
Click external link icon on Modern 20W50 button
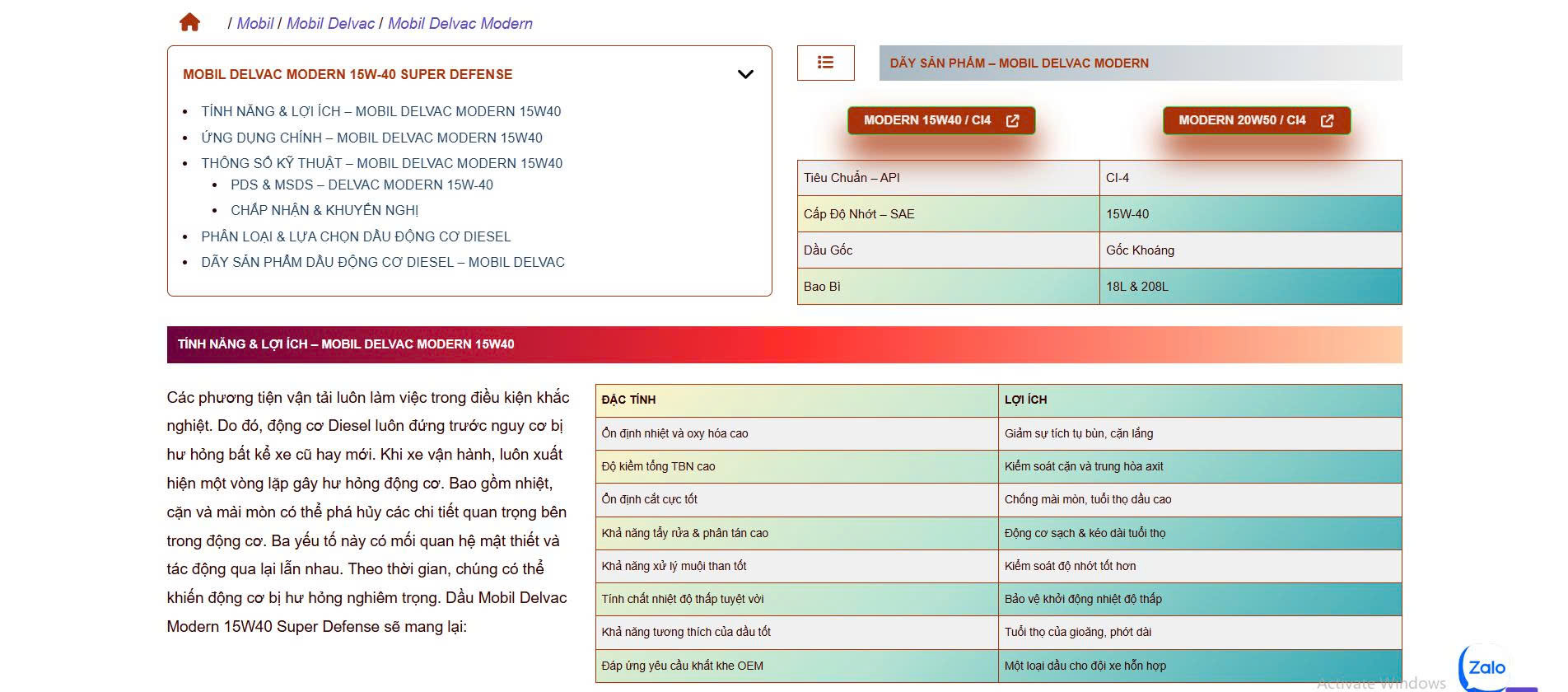[1327, 120]
